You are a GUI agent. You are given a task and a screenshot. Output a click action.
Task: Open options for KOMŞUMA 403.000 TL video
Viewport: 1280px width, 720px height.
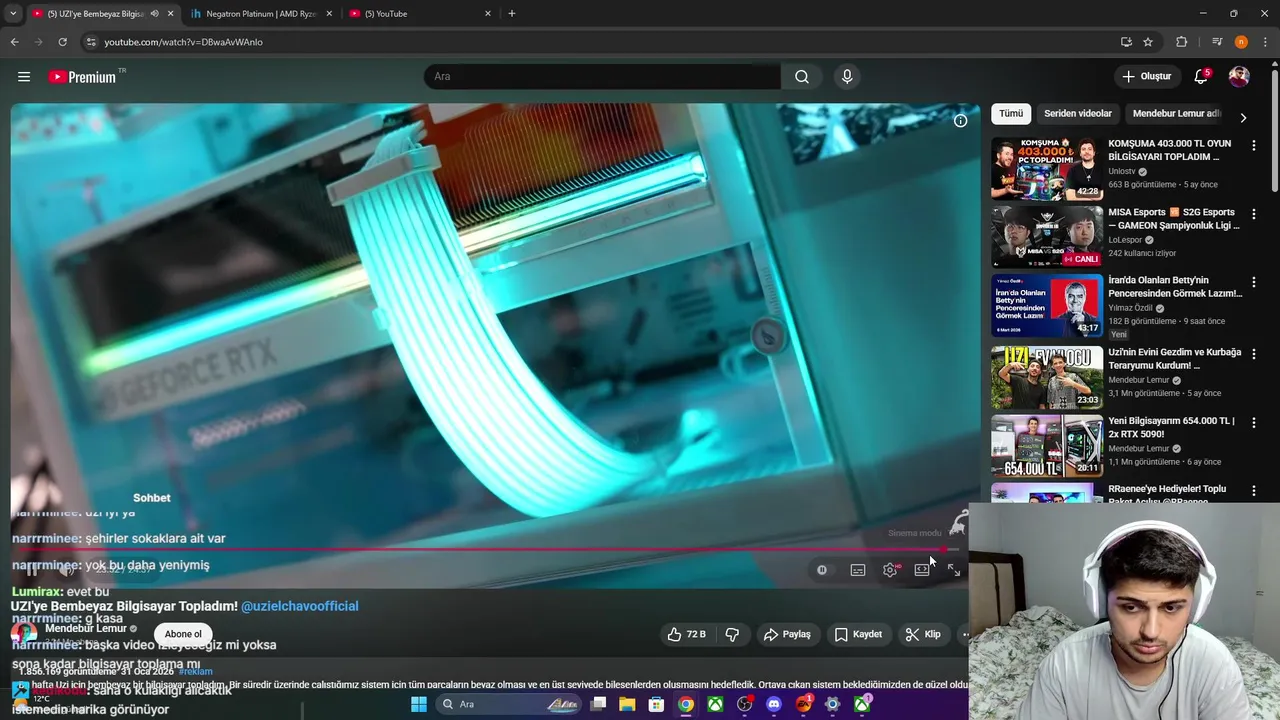pos(1253,146)
